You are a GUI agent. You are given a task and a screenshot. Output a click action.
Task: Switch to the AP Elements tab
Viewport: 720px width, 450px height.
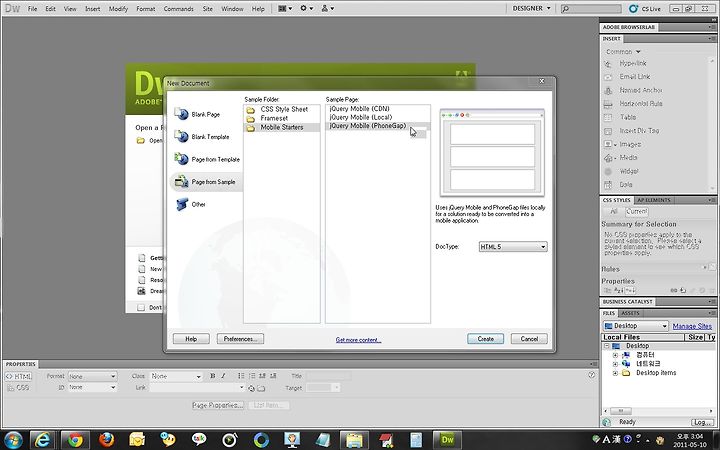coord(654,200)
